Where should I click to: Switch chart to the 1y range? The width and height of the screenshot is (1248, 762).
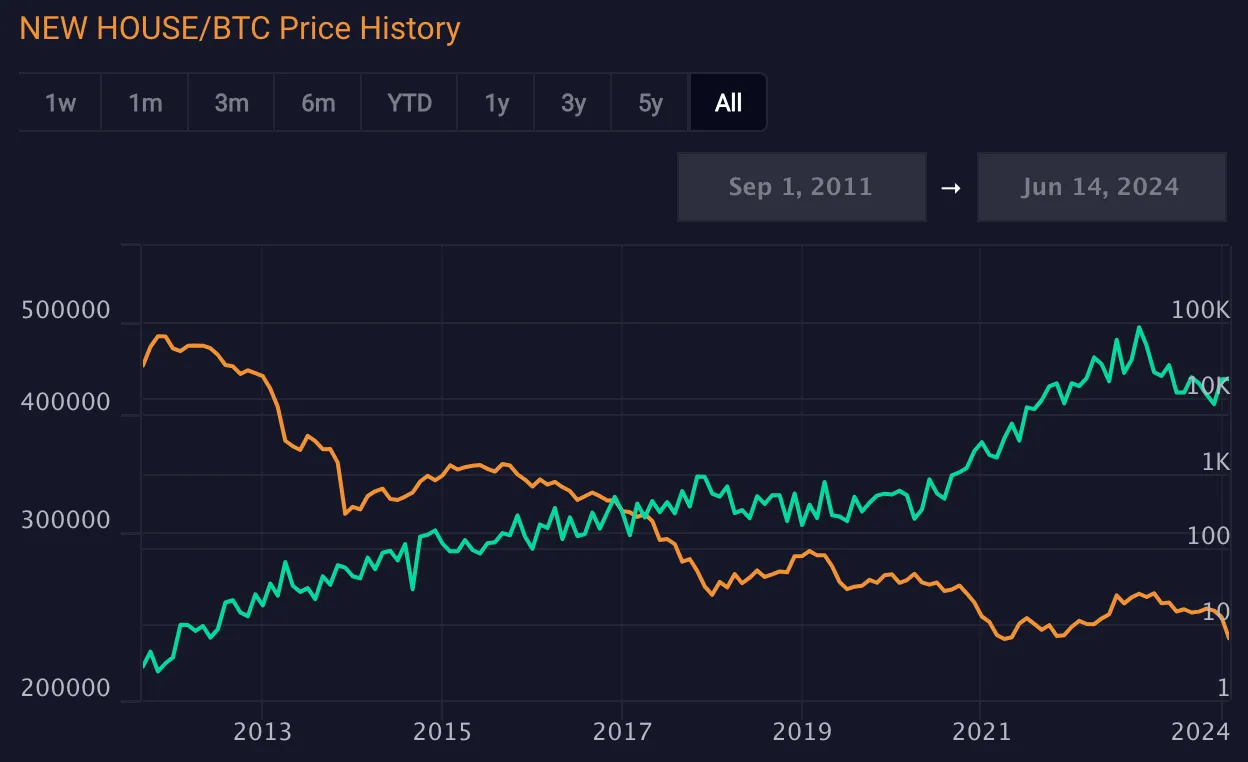(x=496, y=103)
